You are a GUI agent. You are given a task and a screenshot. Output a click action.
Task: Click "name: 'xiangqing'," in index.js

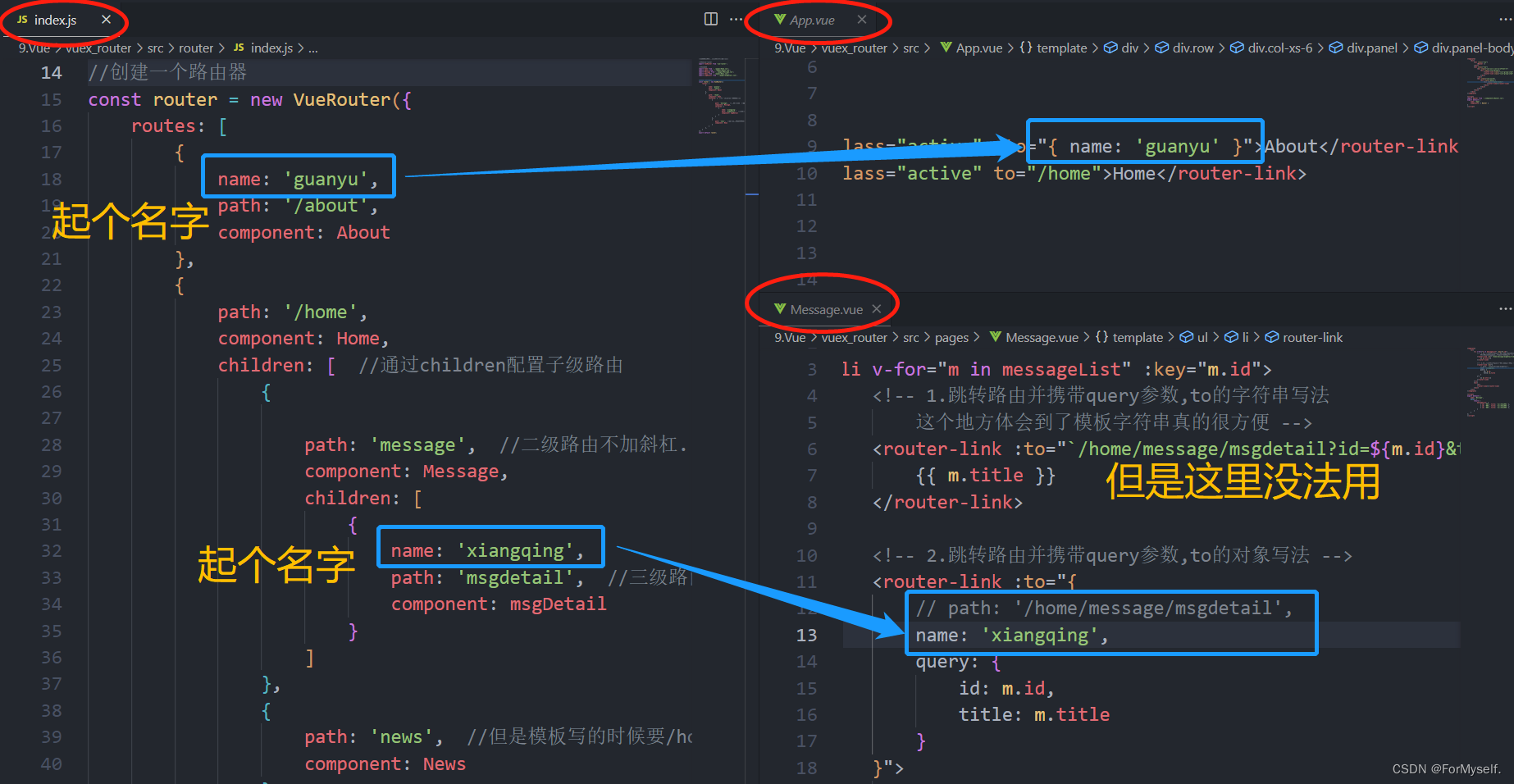[x=488, y=551]
